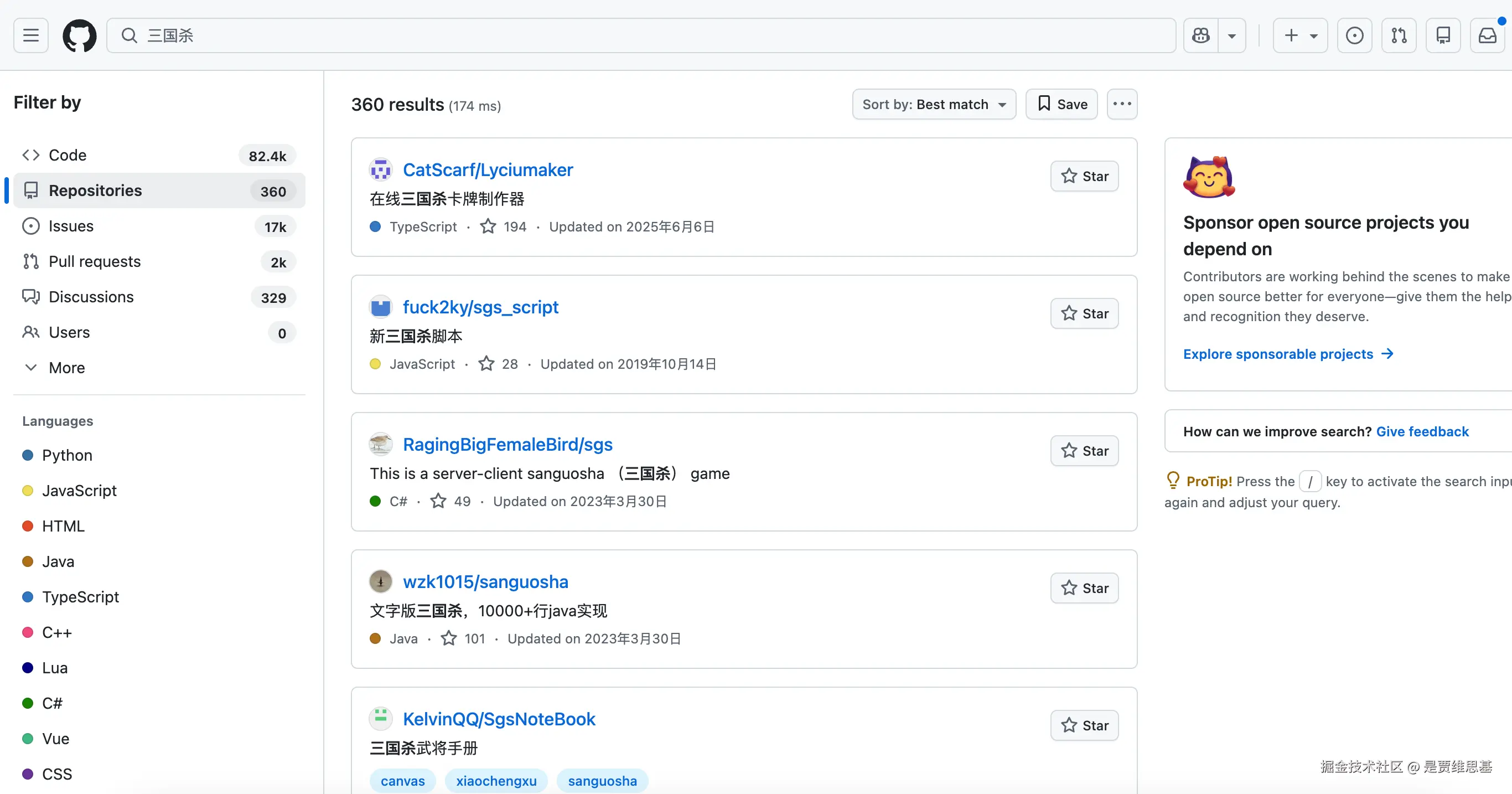Go to GitHub homepage via Octocat logo
This screenshot has width=1512, height=794.
pos(79,35)
